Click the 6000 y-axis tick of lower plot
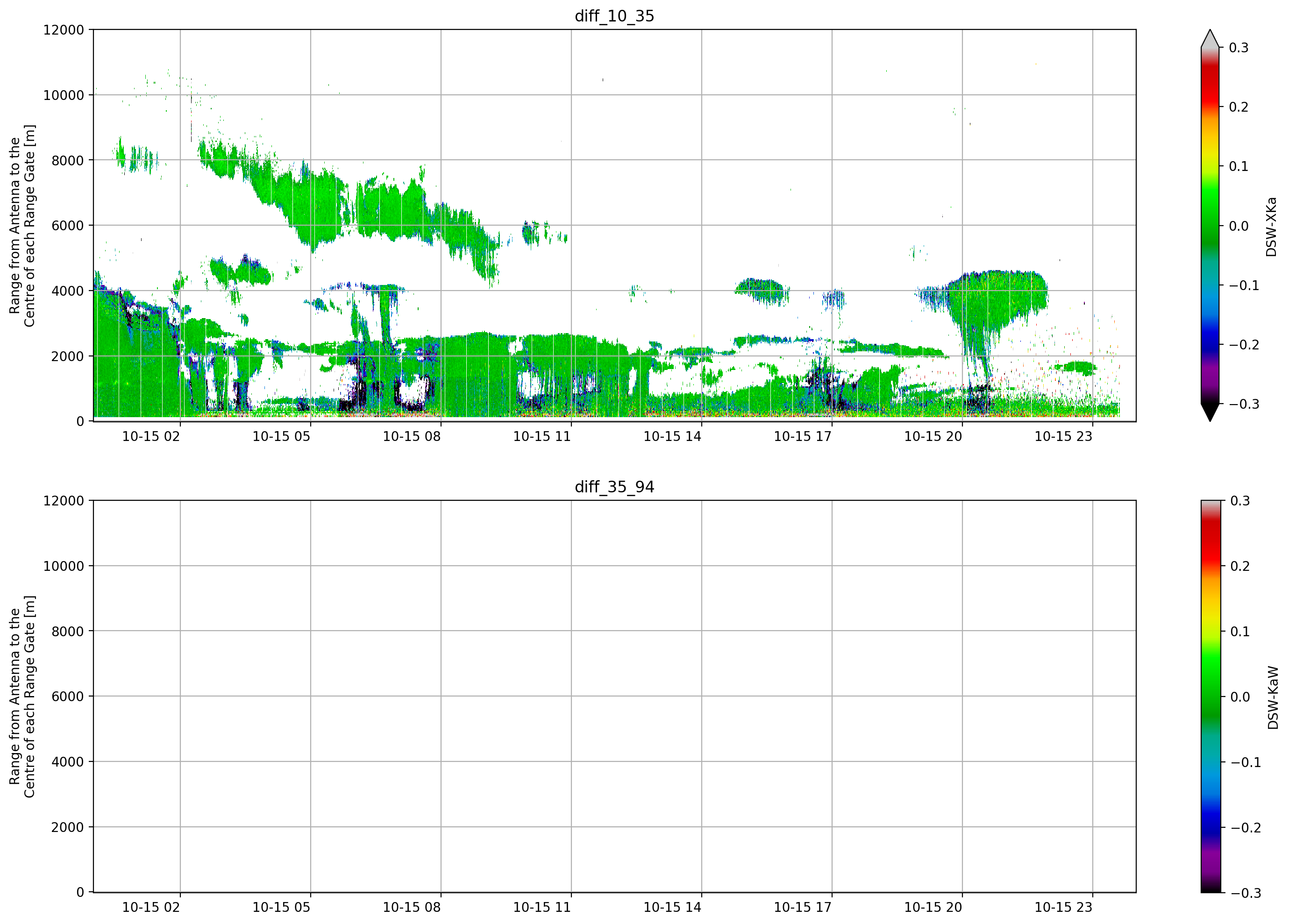This screenshot has width=1289, height=924. (67, 696)
